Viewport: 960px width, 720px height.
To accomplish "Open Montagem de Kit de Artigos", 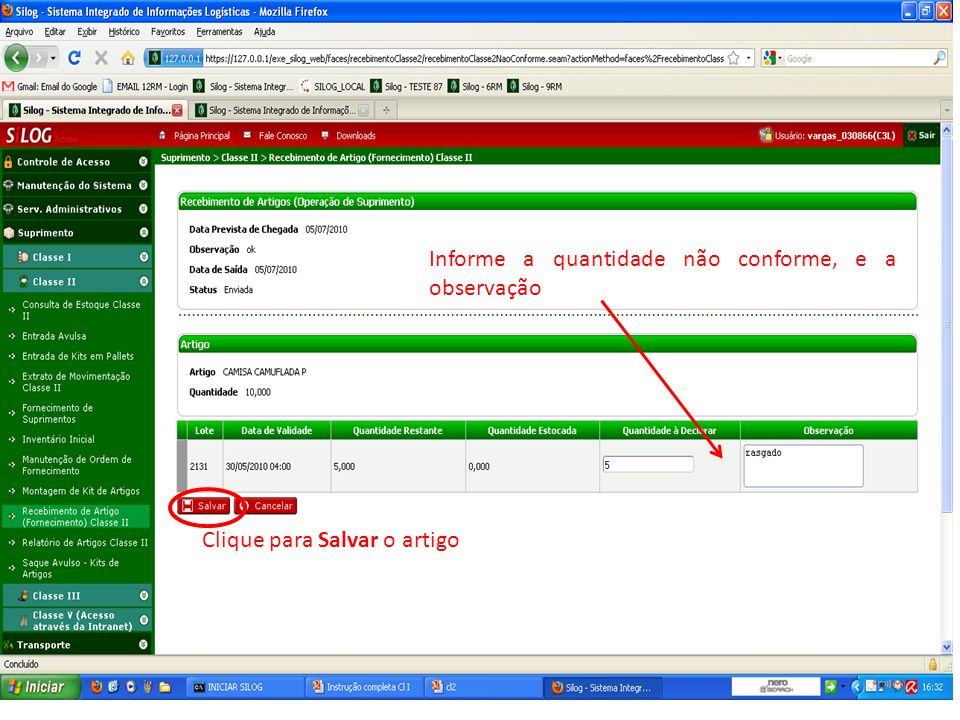I will tap(81, 491).
